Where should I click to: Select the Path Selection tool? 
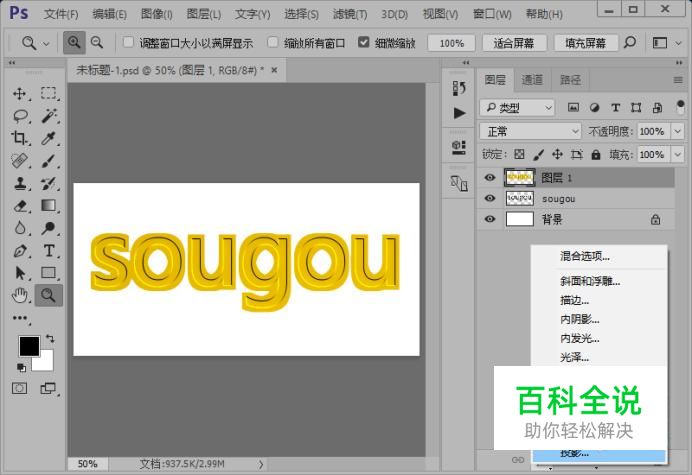pos(19,273)
